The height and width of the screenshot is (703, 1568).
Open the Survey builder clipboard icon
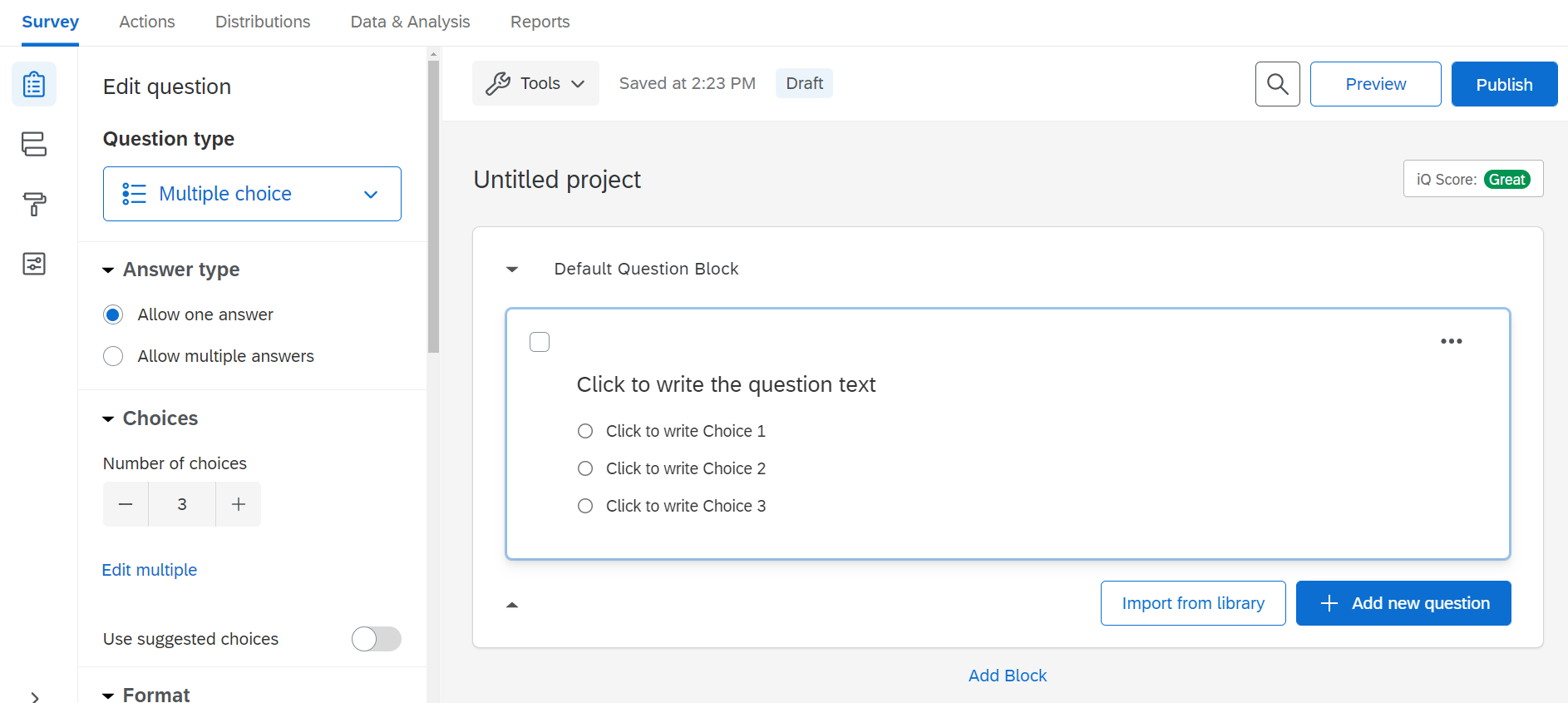34,85
